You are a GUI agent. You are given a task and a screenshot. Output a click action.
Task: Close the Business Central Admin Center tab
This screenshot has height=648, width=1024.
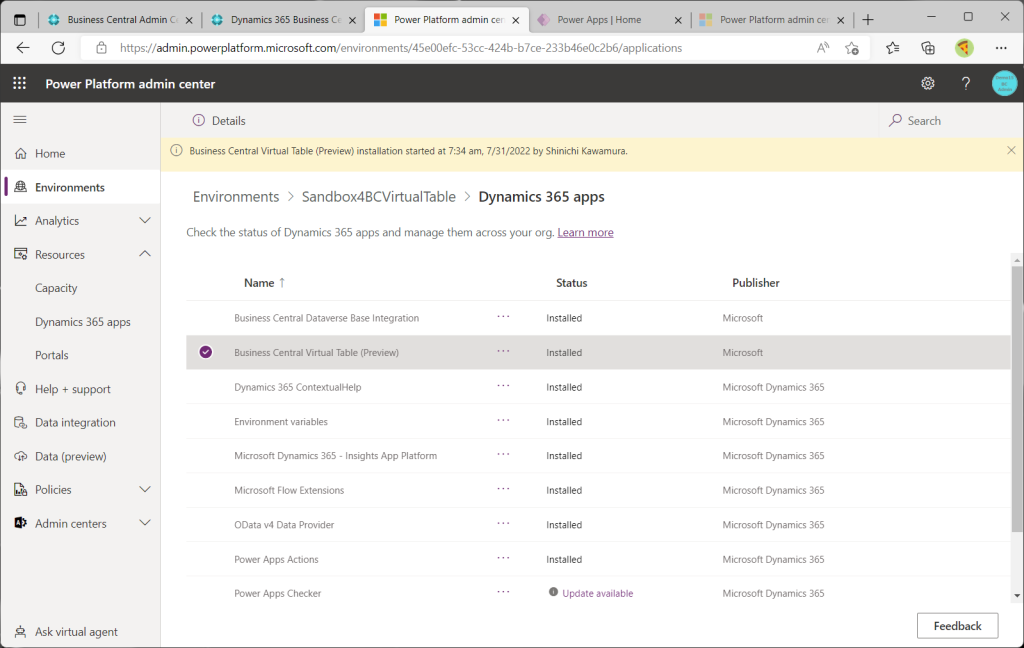pyautogui.click(x=189, y=20)
